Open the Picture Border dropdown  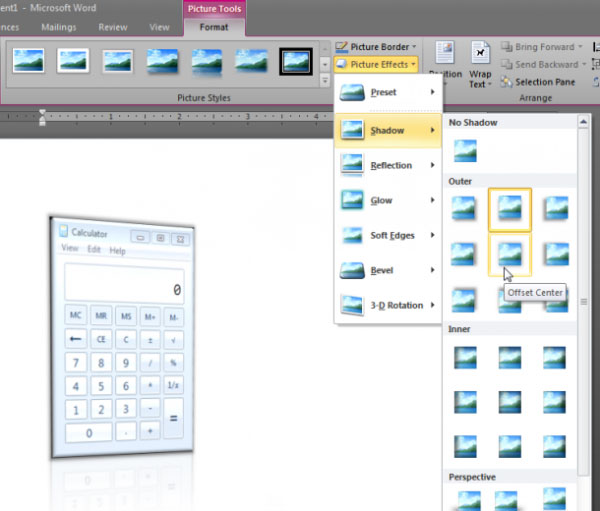tap(376, 47)
